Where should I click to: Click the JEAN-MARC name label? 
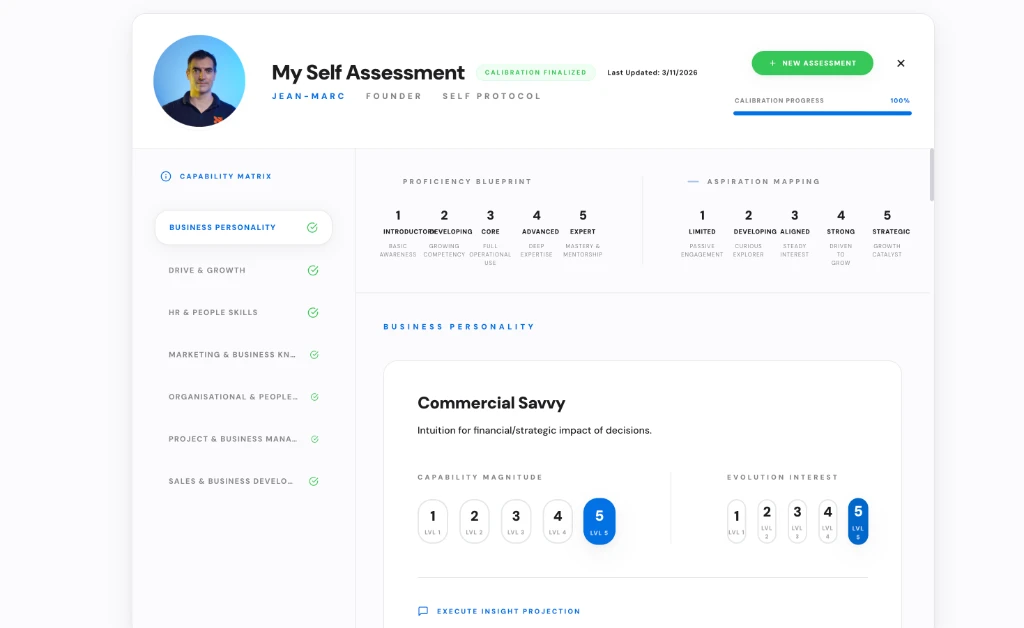(x=308, y=96)
